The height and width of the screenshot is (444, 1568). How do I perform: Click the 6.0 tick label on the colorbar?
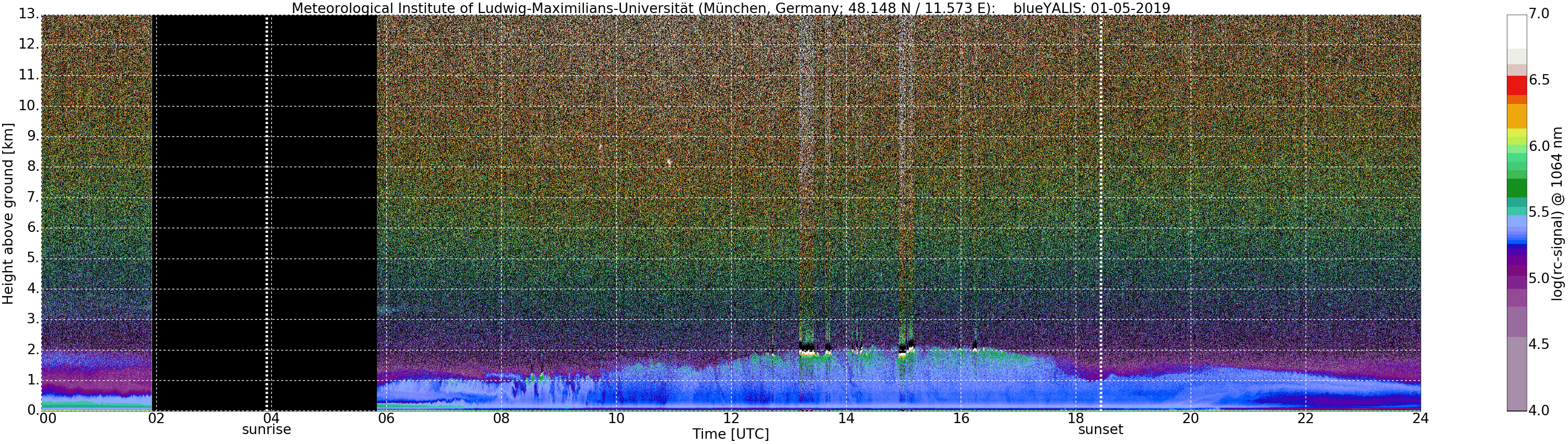click(1539, 147)
